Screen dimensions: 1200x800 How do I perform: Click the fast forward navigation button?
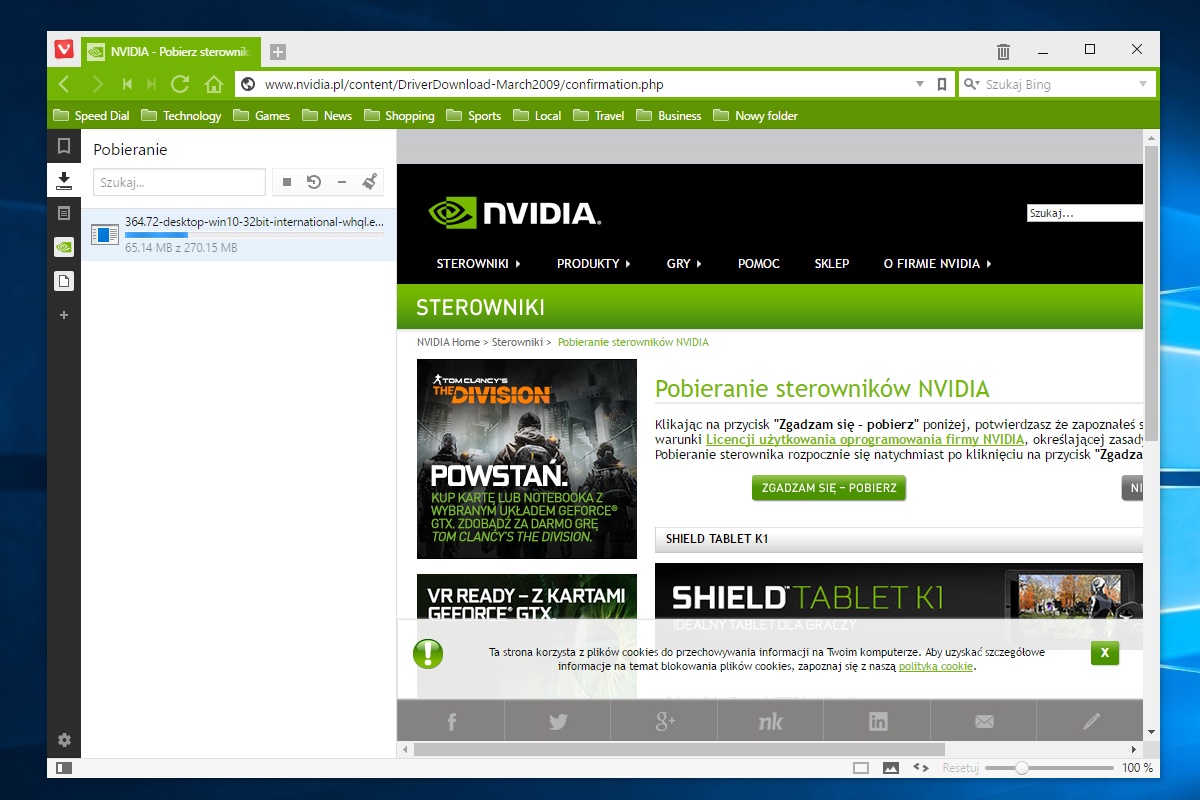tap(152, 84)
